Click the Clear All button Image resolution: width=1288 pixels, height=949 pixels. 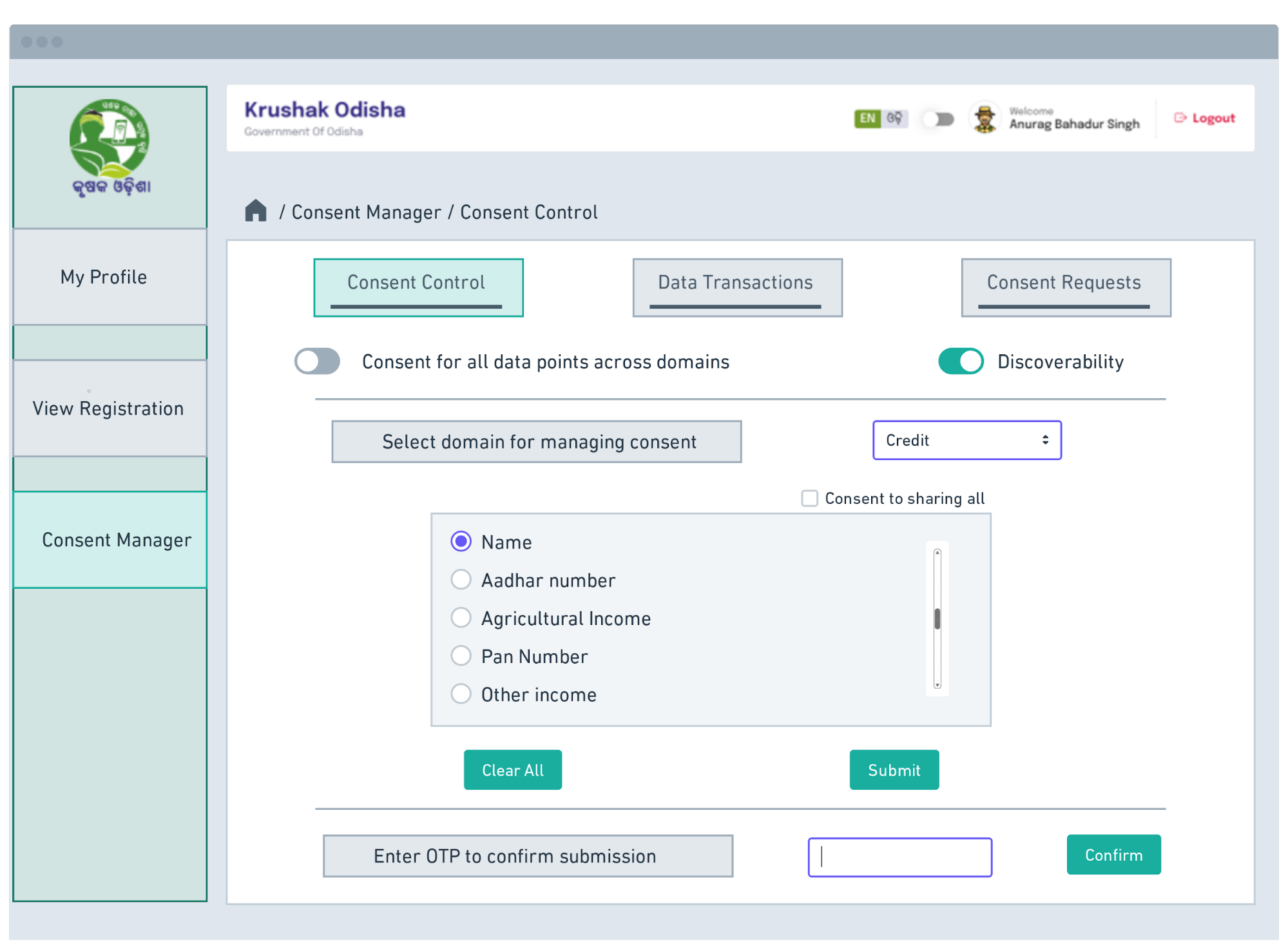(x=510, y=770)
